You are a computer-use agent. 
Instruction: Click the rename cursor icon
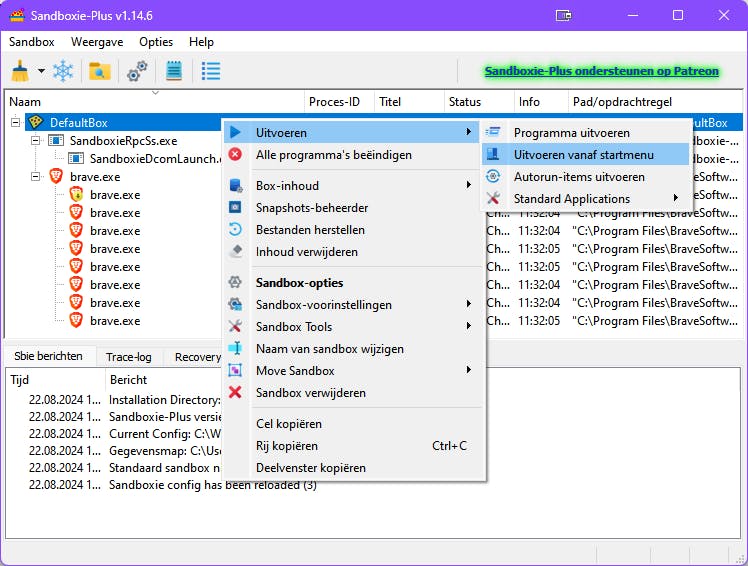pyautogui.click(x=235, y=348)
